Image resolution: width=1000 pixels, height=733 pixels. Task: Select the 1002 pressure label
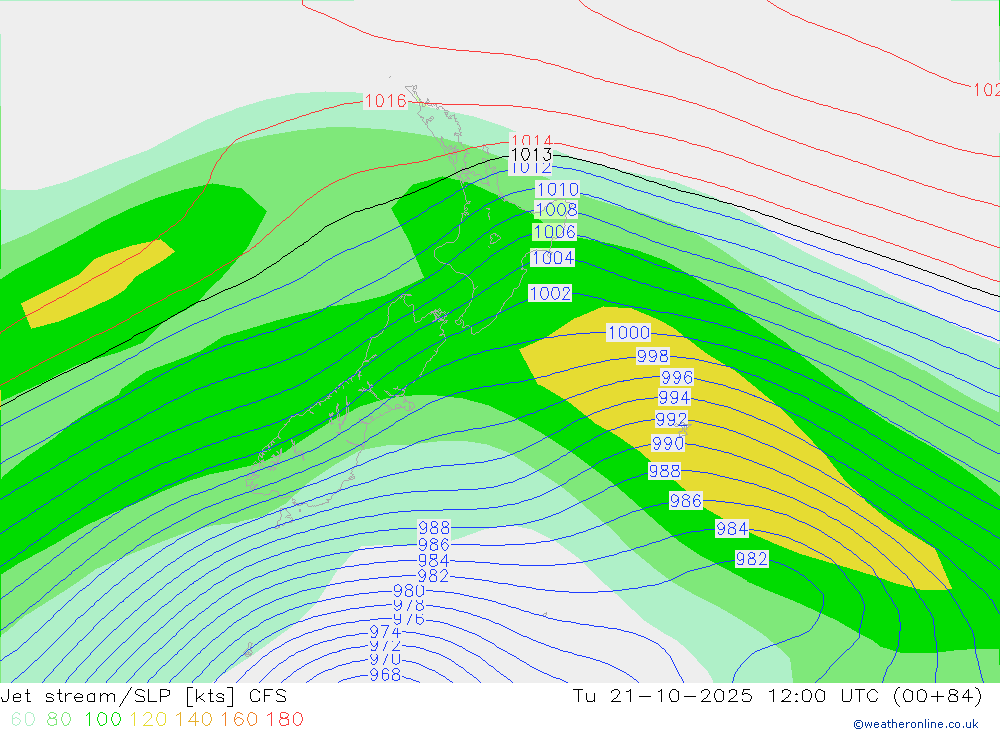tap(550, 293)
